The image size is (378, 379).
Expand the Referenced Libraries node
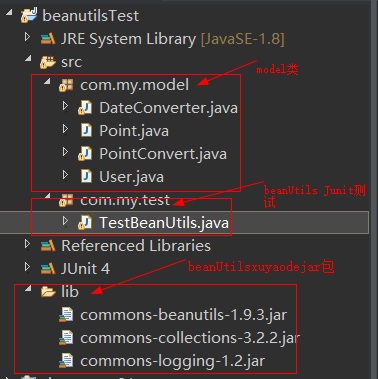coord(28,244)
